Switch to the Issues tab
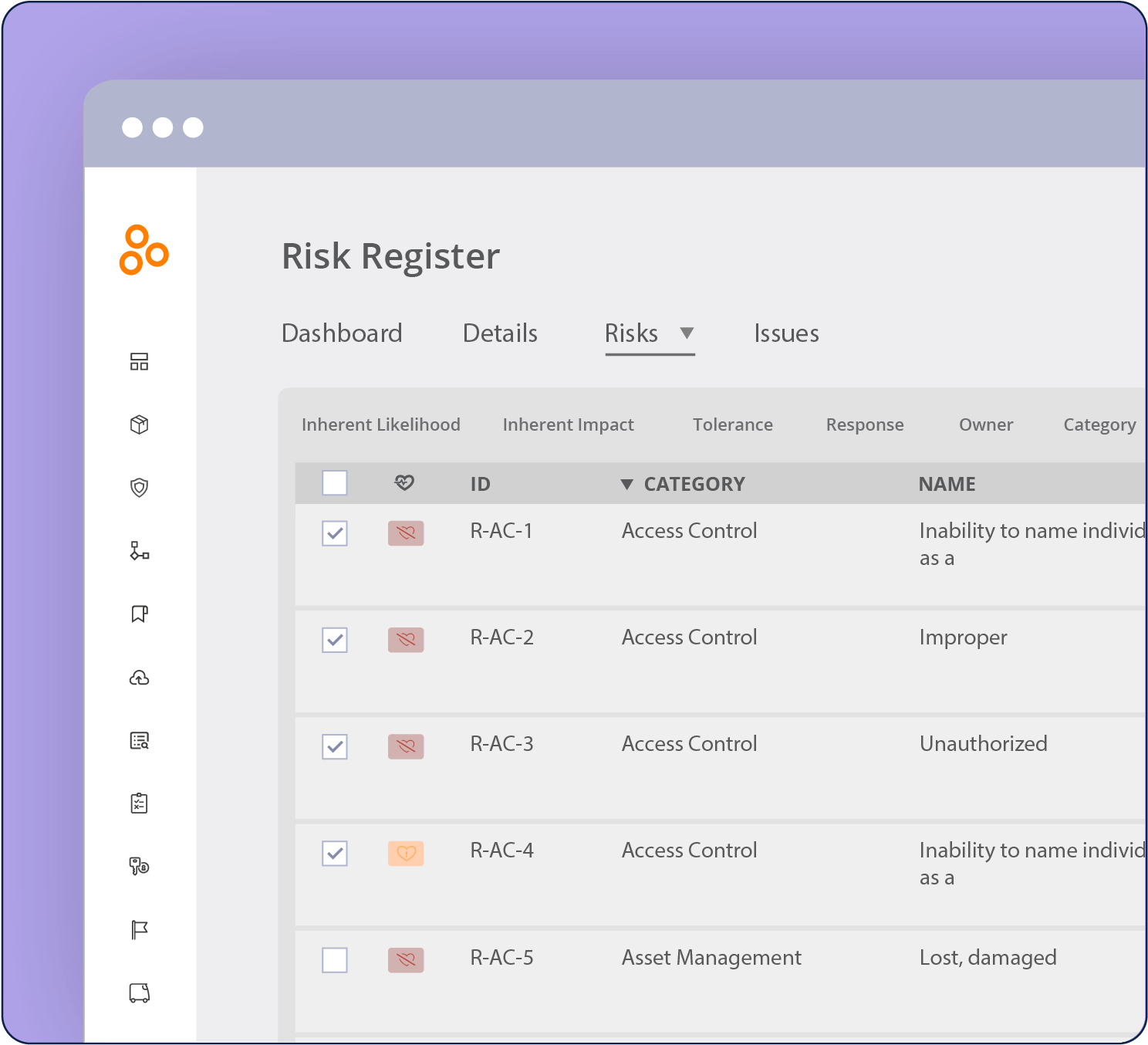Screen dimensions: 1148x1045 pyautogui.click(x=786, y=333)
